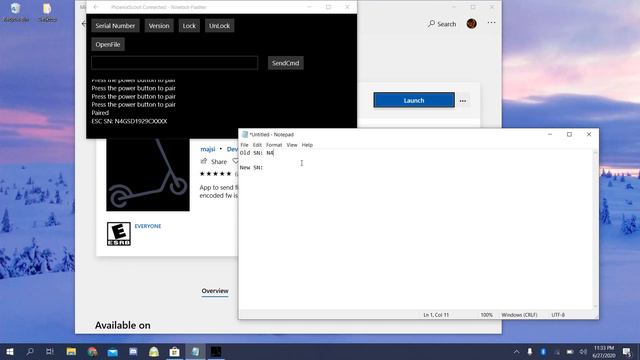Screen dimensions: 640x360
Task: Focus the command input field in flasher
Action: click(175, 63)
